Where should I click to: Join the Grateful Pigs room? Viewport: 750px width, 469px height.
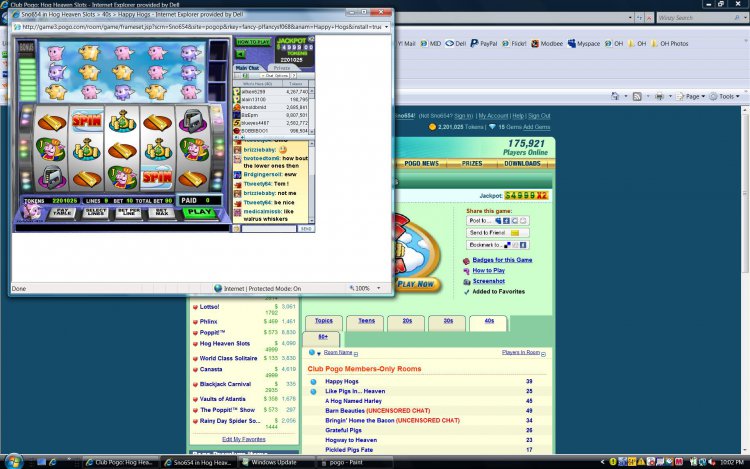point(343,430)
